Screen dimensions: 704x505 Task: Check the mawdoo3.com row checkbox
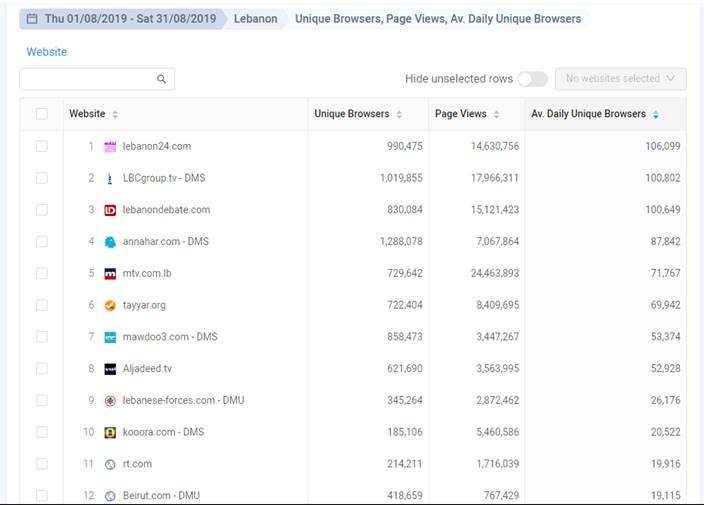(x=42, y=337)
